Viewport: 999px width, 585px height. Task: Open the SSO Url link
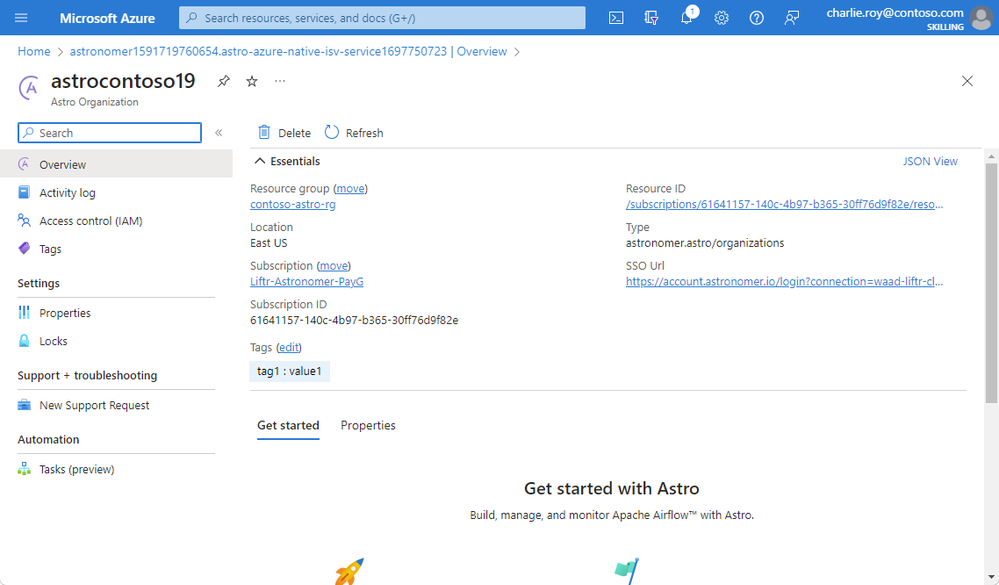784,282
